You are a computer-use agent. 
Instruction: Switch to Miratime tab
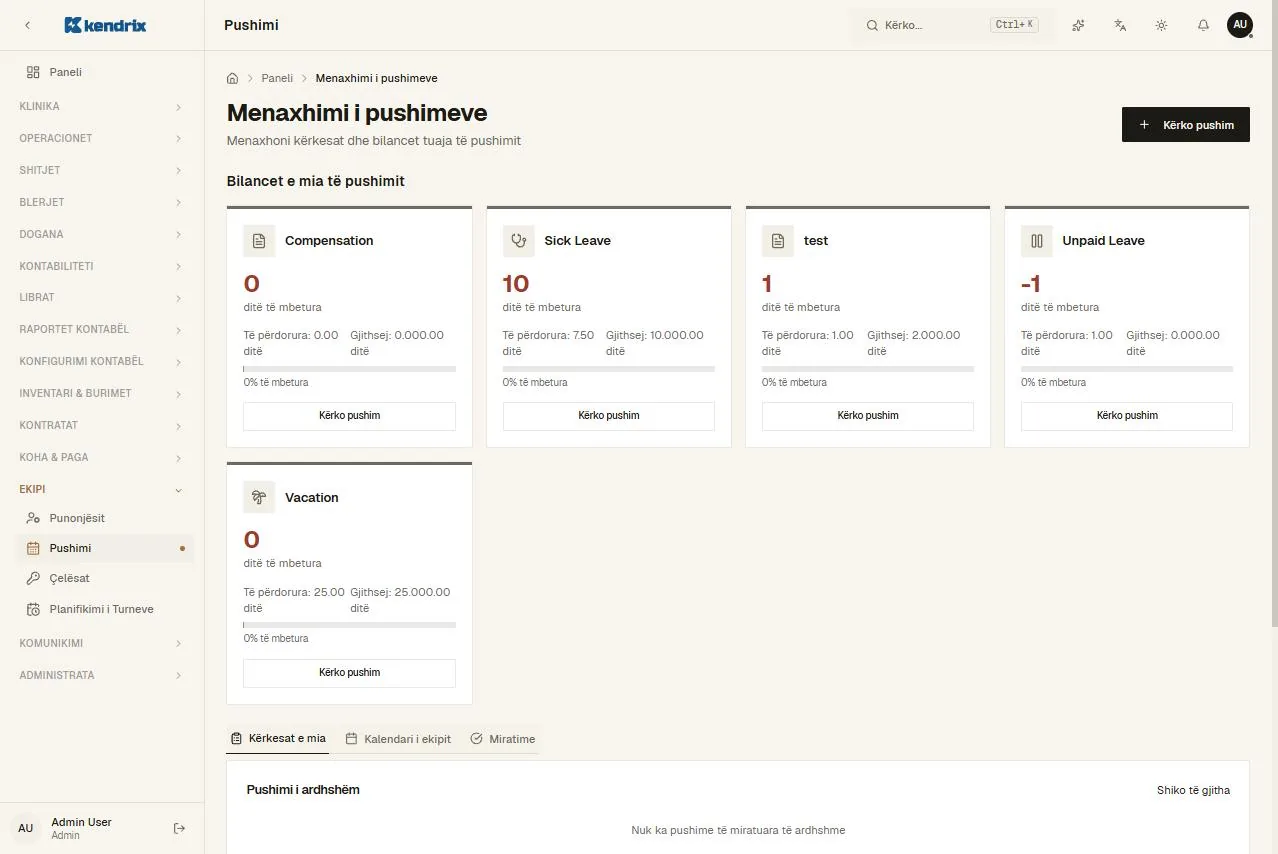point(502,739)
